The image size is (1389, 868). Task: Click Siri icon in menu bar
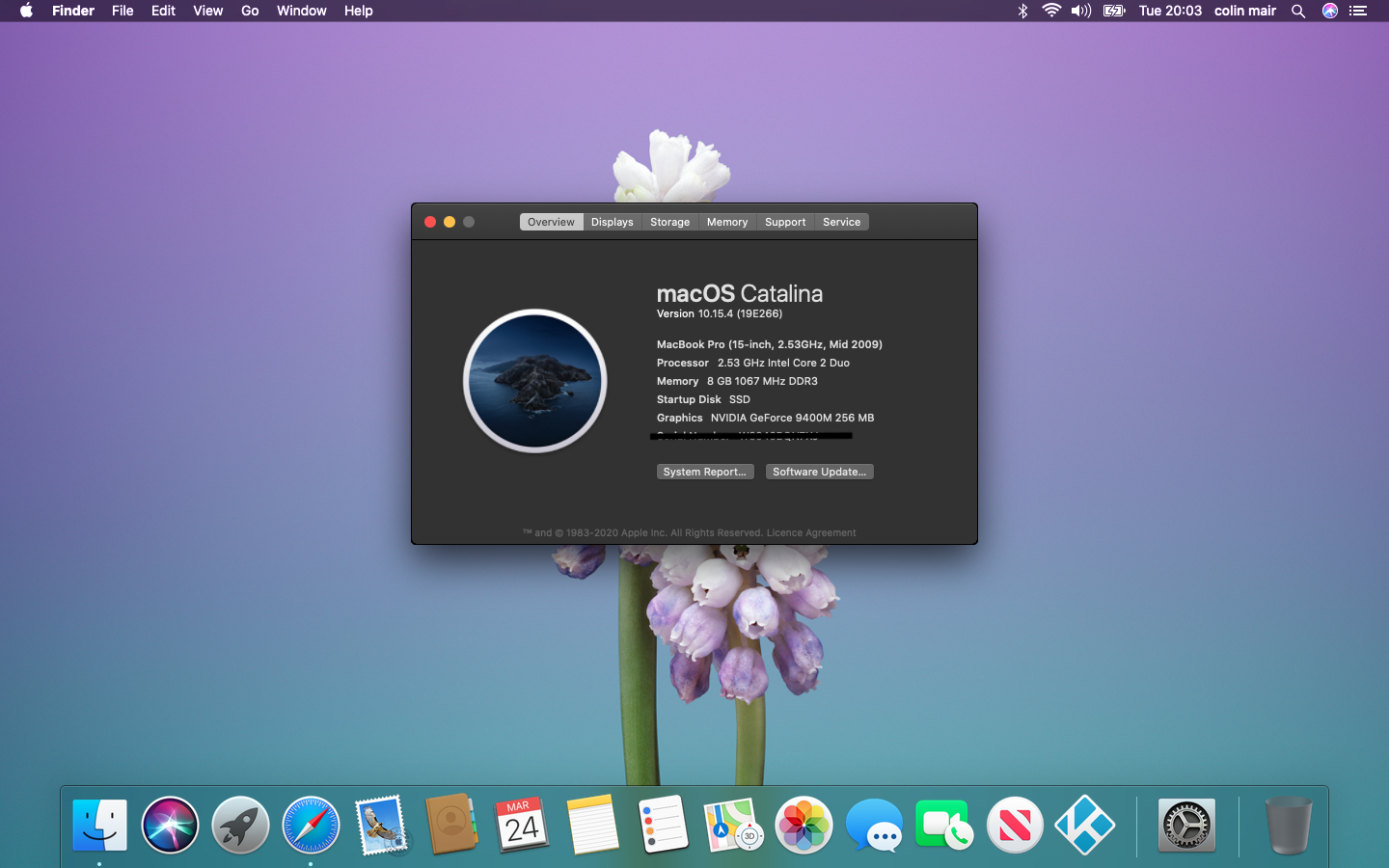(1330, 11)
